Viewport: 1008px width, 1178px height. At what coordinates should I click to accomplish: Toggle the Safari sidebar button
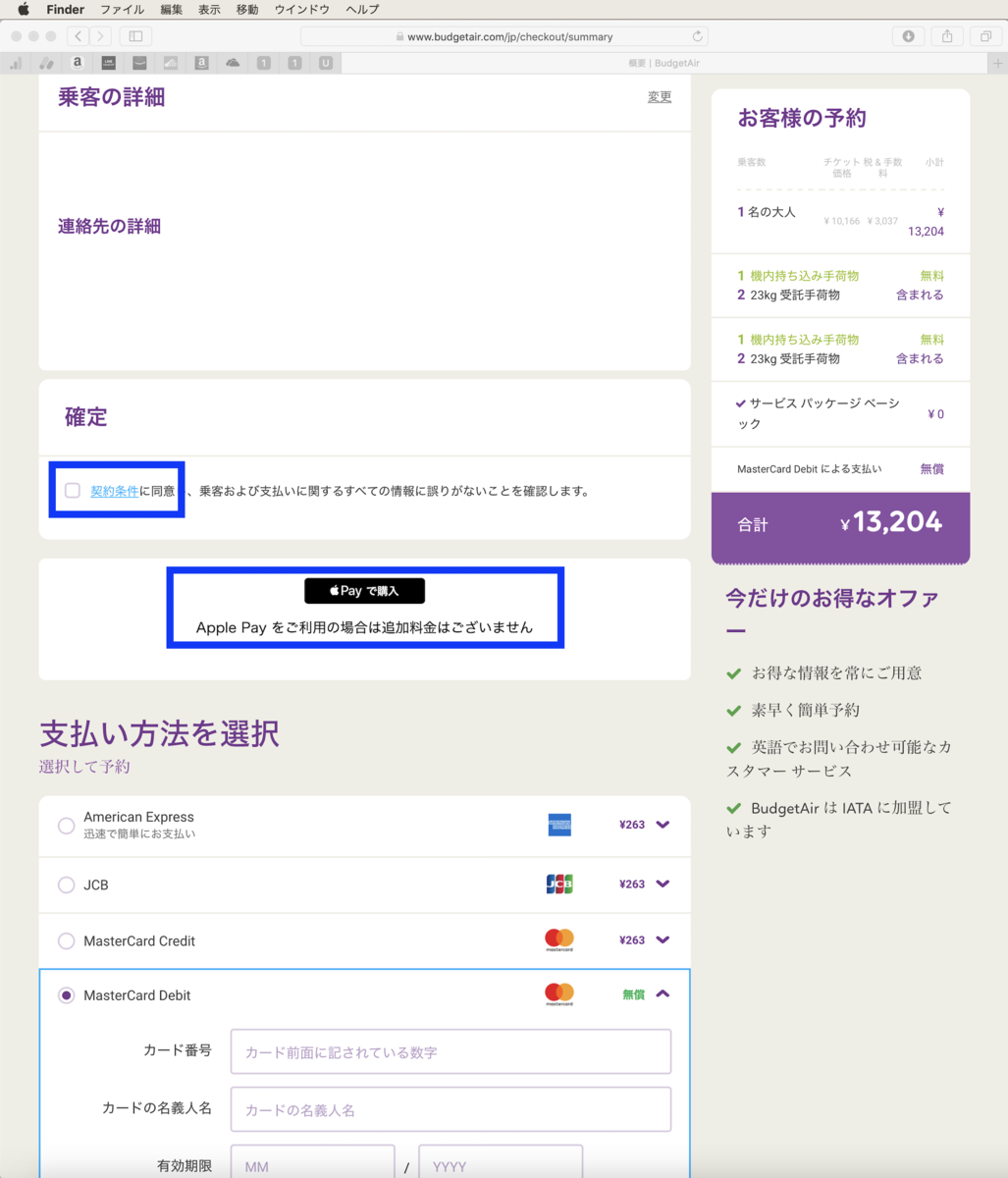[135, 36]
